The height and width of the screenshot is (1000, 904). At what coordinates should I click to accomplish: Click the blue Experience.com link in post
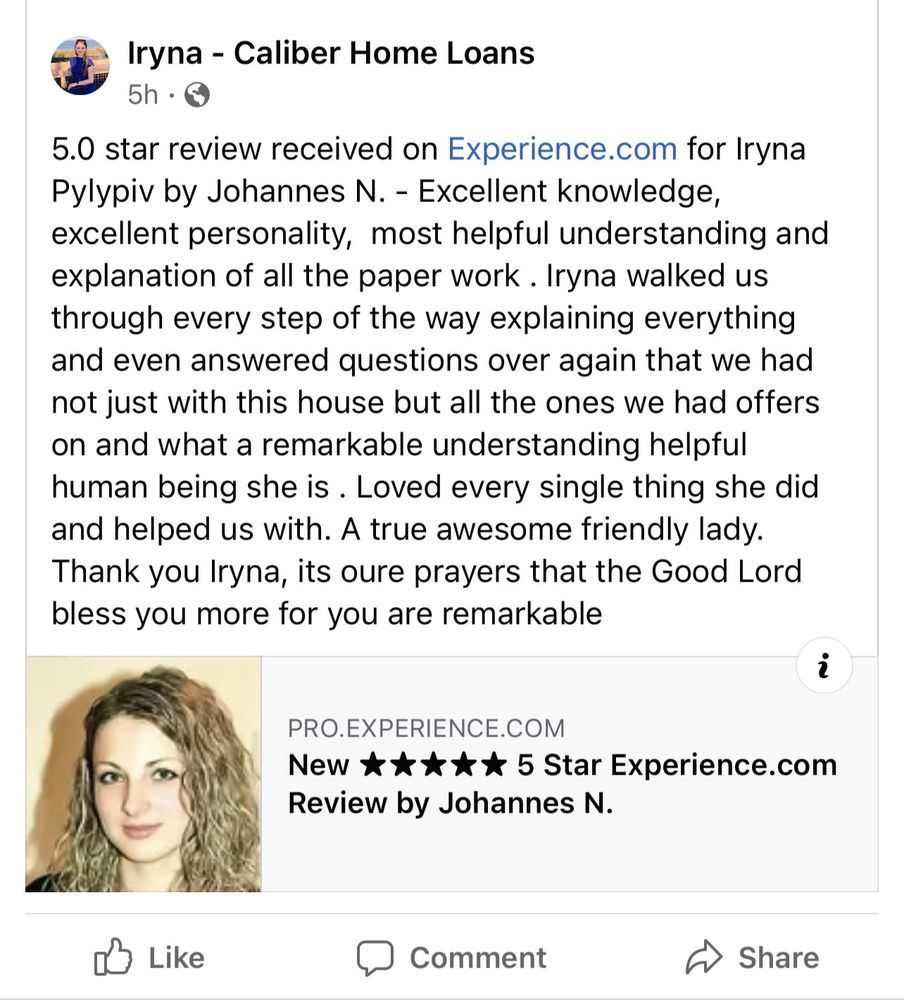(x=562, y=150)
